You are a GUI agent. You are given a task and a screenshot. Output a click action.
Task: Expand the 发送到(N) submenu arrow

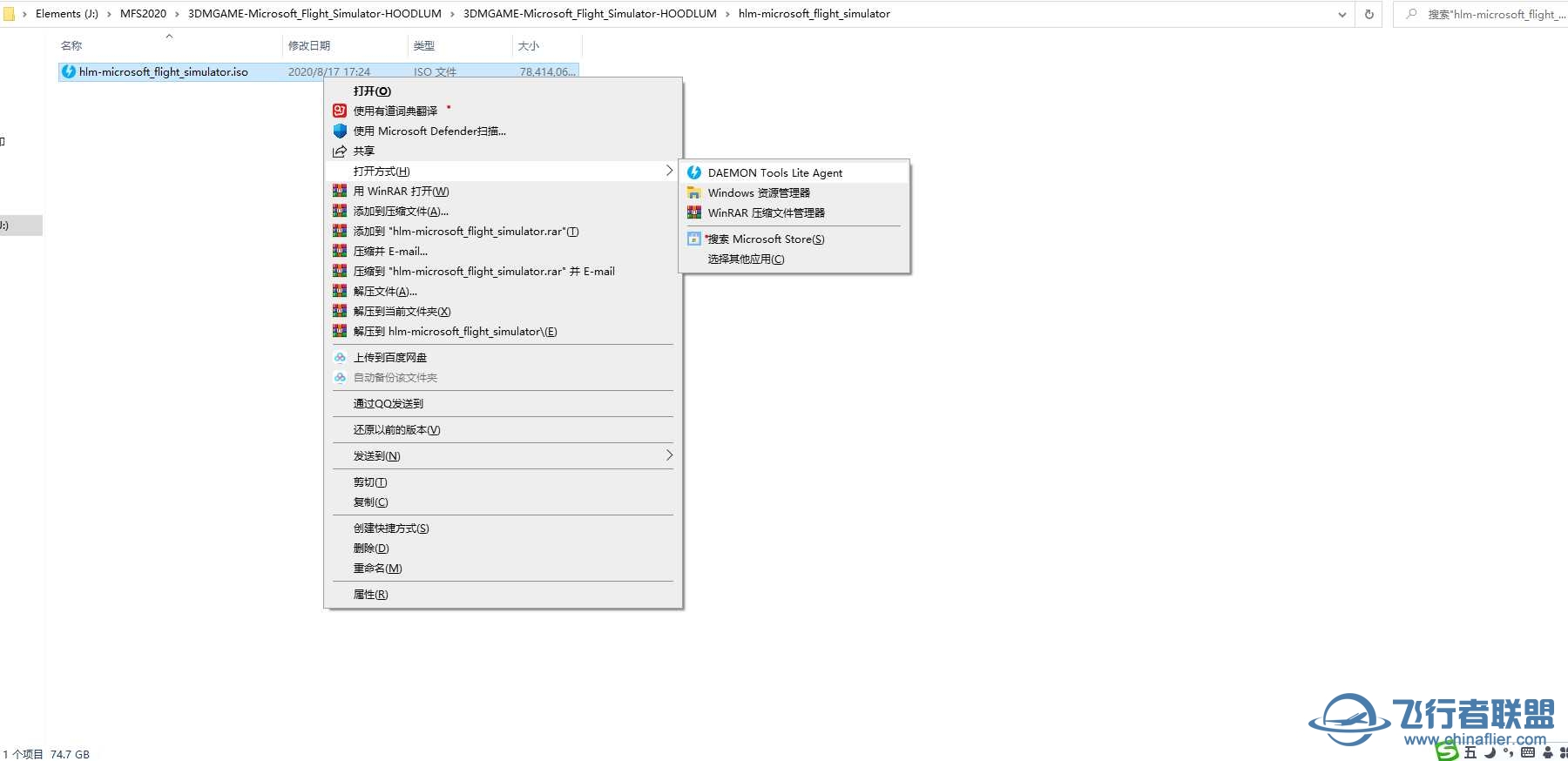669,455
